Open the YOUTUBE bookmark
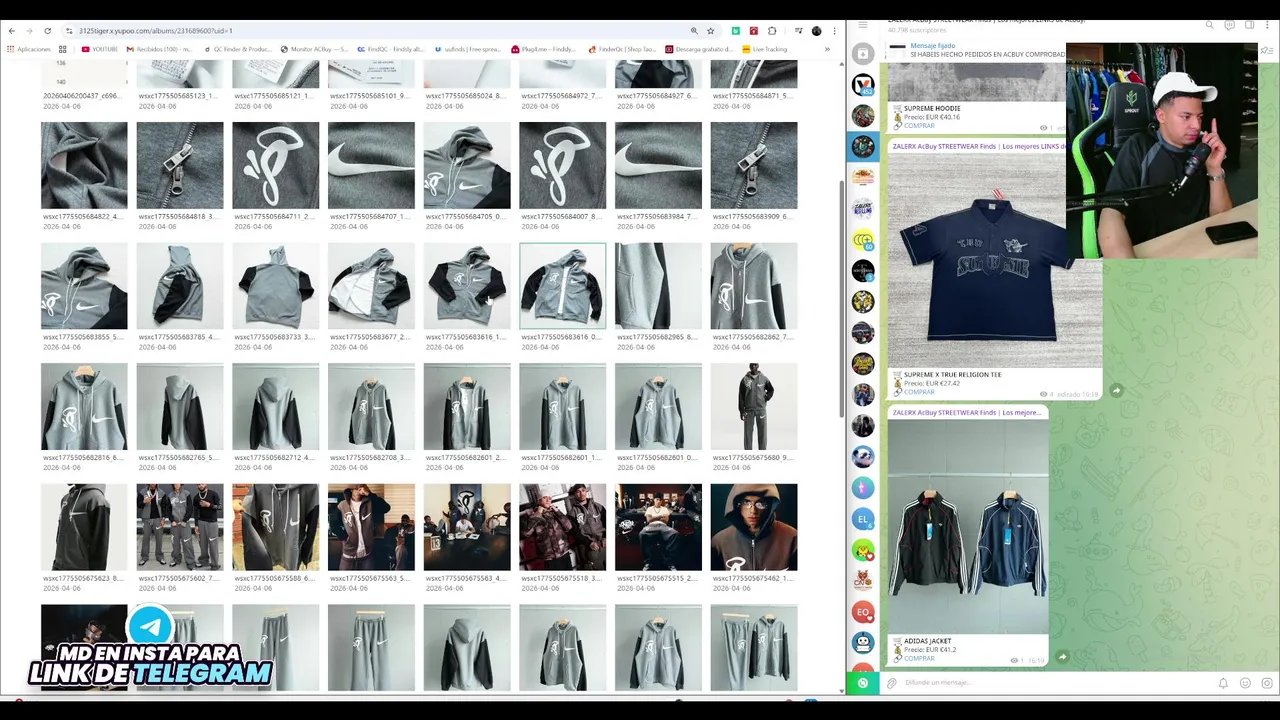This screenshot has height=720, width=1280. [x=100, y=49]
